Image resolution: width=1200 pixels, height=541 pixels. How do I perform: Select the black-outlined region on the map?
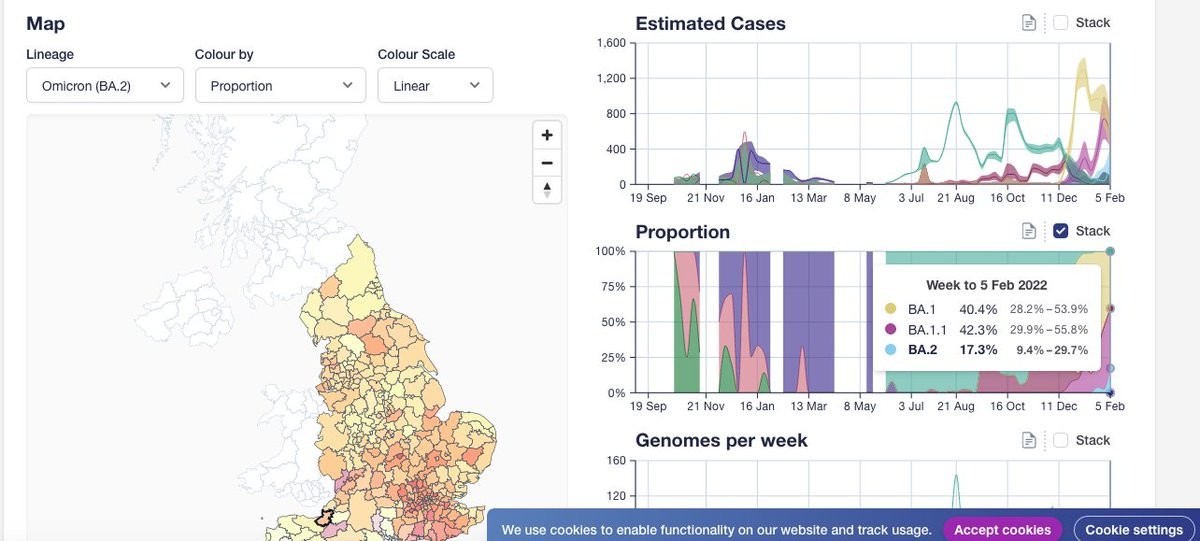pyautogui.click(x=324, y=518)
